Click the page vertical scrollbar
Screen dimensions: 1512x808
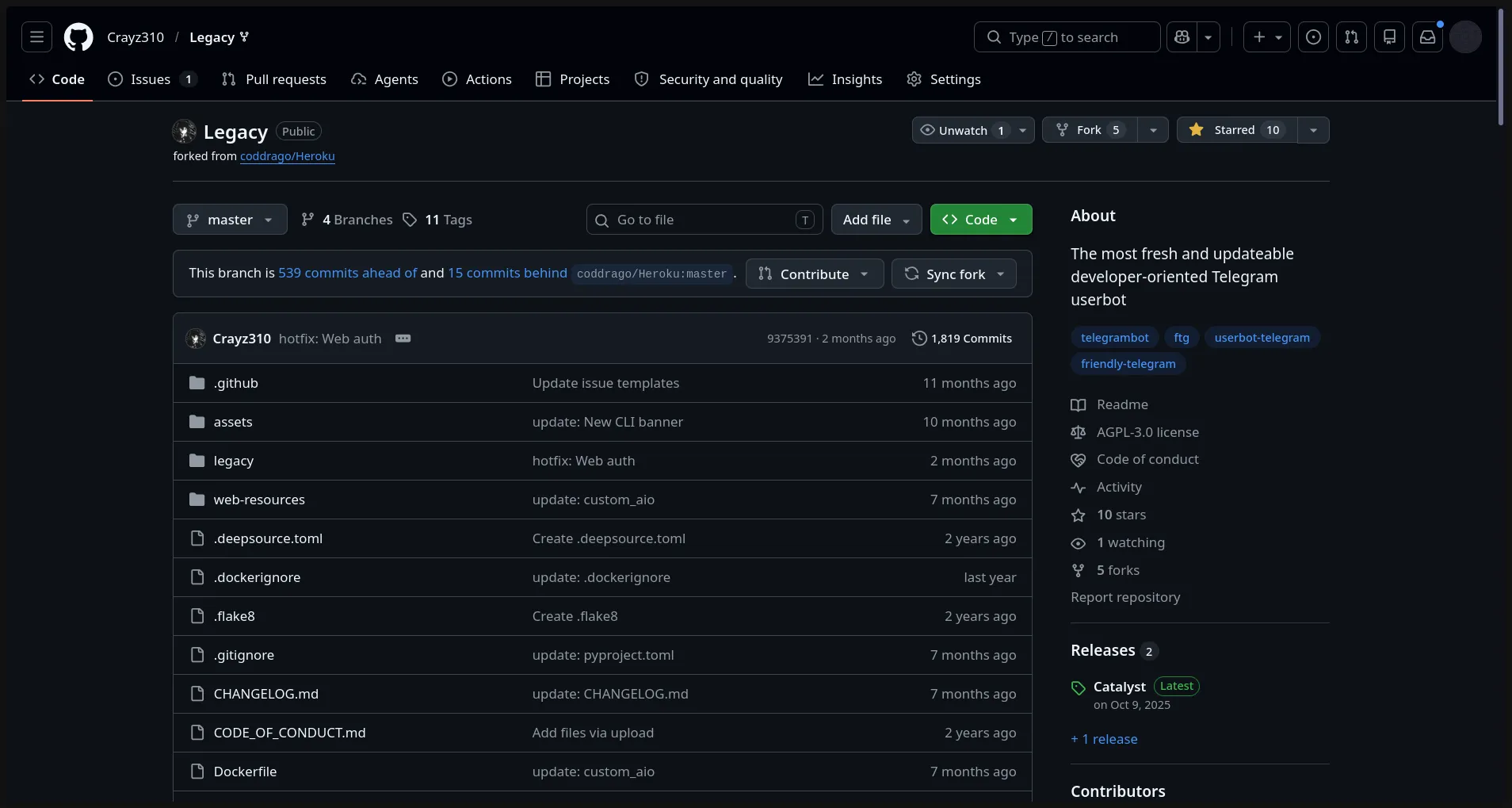point(1500,67)
